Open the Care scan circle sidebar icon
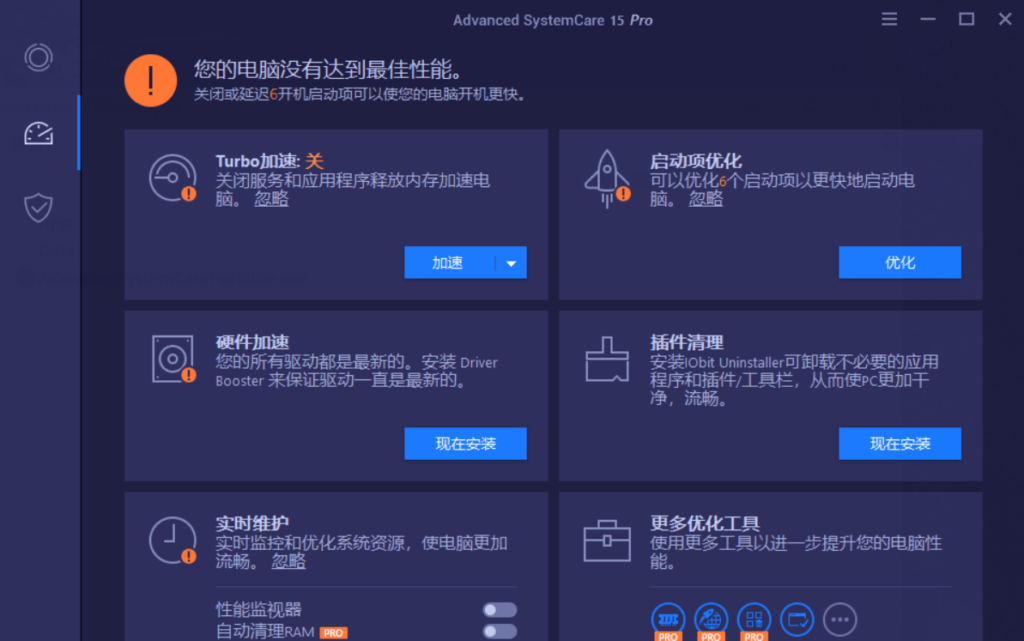The height and width of the screenshot is (641, 1024). coord(39,57)
